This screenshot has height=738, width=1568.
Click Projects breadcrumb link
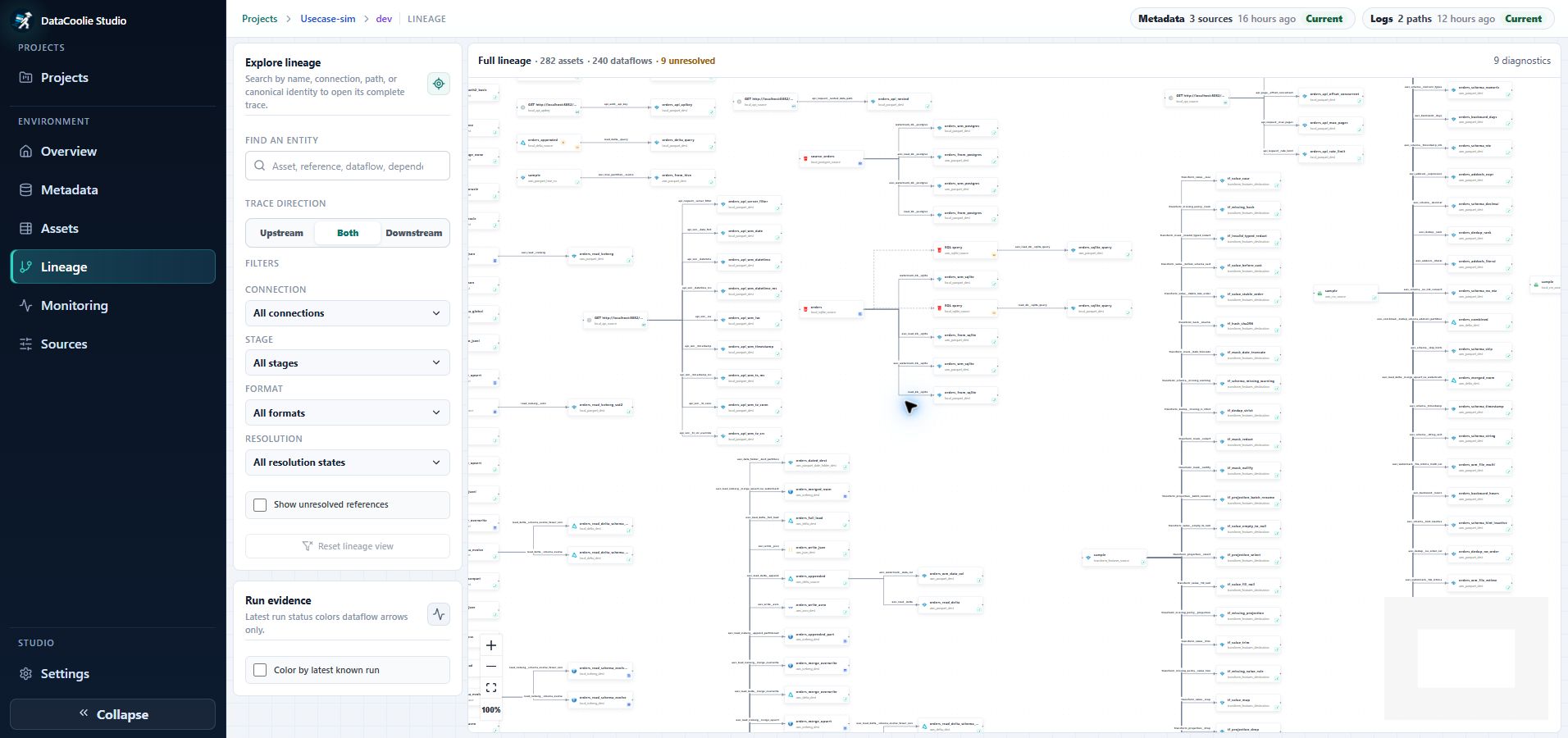click(x=259, y=19)
